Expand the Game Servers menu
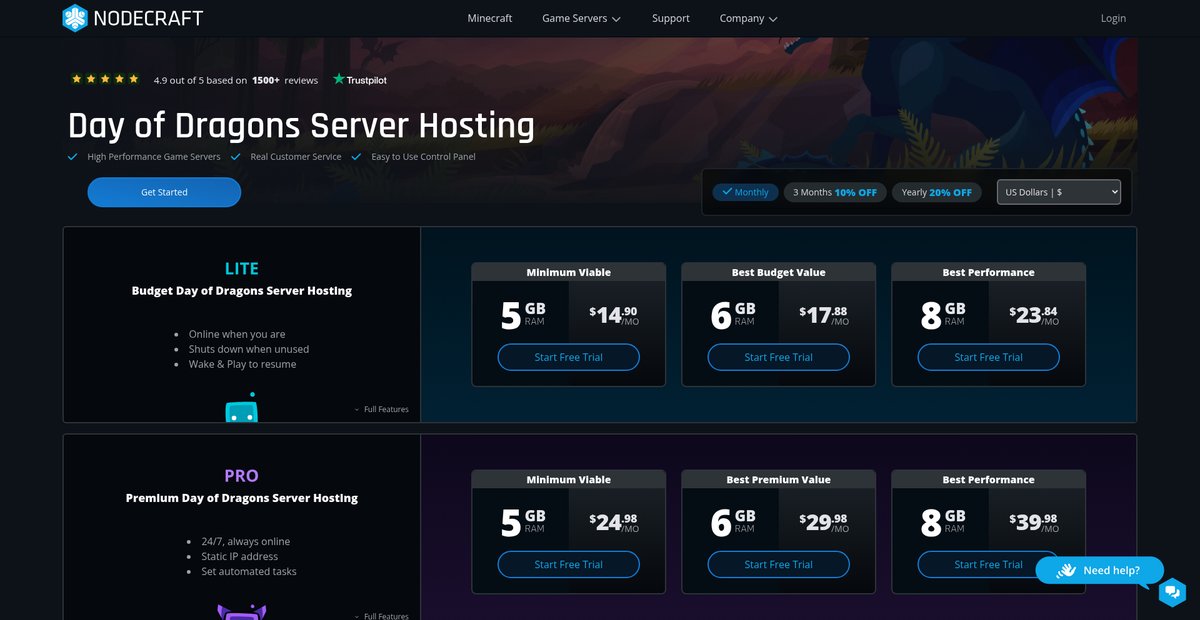1200x620 pixels. click(581, 18)
